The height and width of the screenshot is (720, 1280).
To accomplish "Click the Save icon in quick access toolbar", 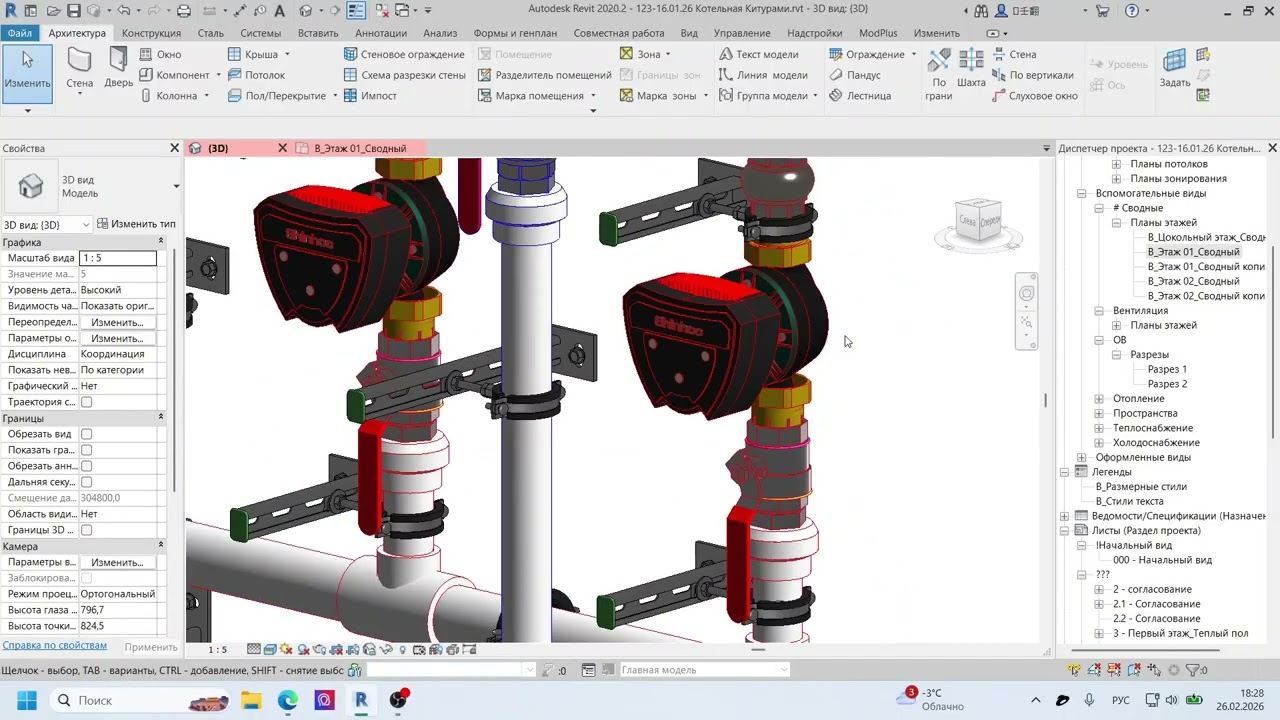I will (x=73, y=11).
